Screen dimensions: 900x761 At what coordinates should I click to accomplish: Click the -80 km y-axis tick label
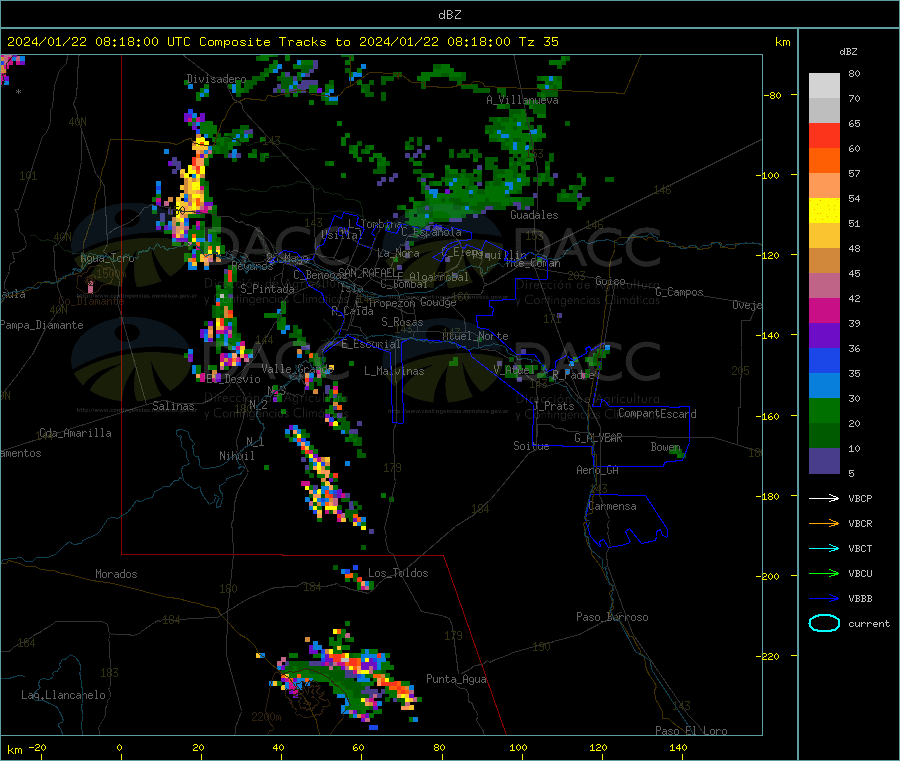click(x=773, y=95)
